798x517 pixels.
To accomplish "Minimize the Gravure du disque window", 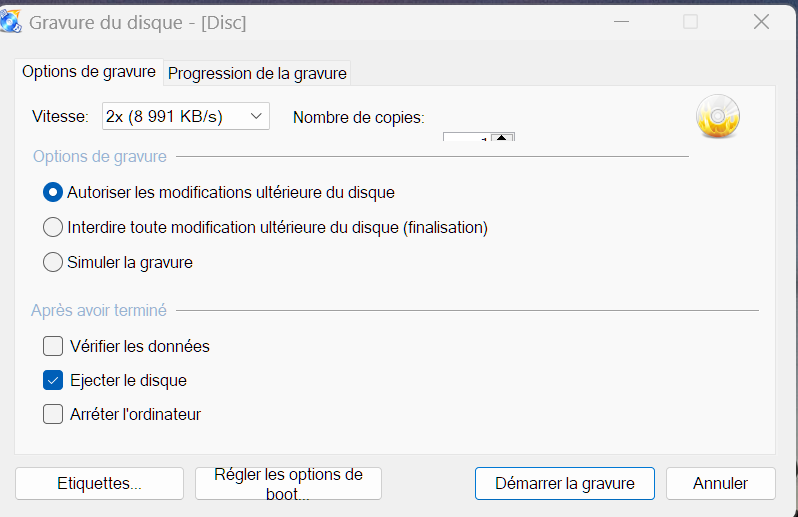I will click(x=621, y=22).
